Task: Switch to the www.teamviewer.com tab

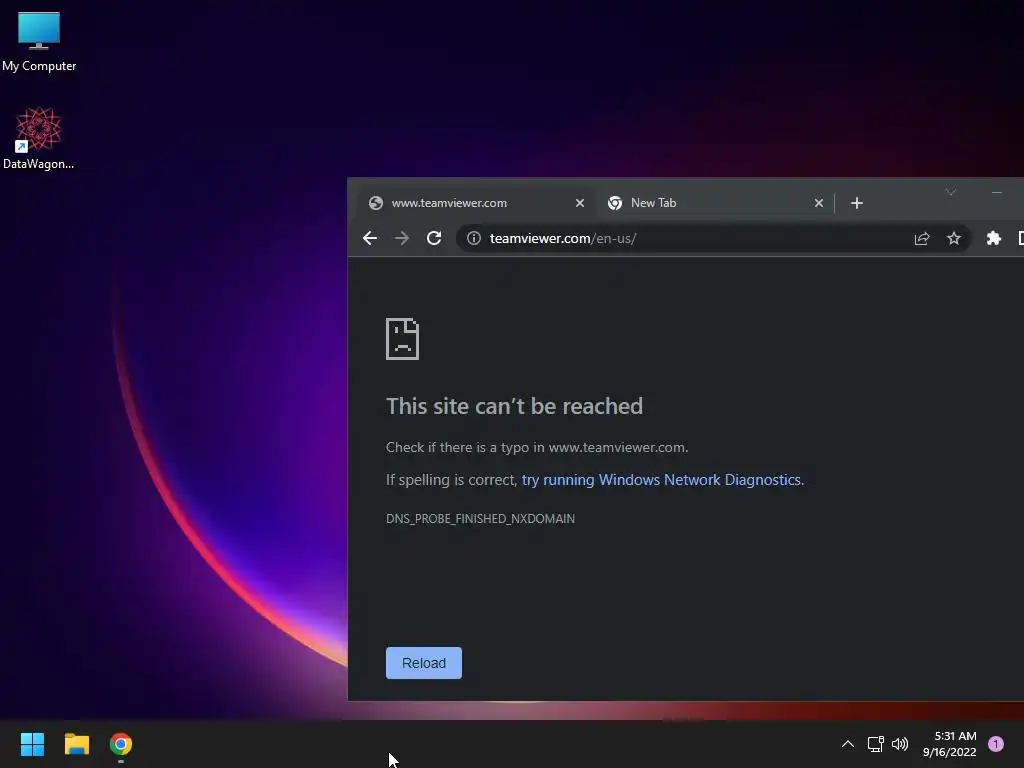Action: click(x=475, y=203)
